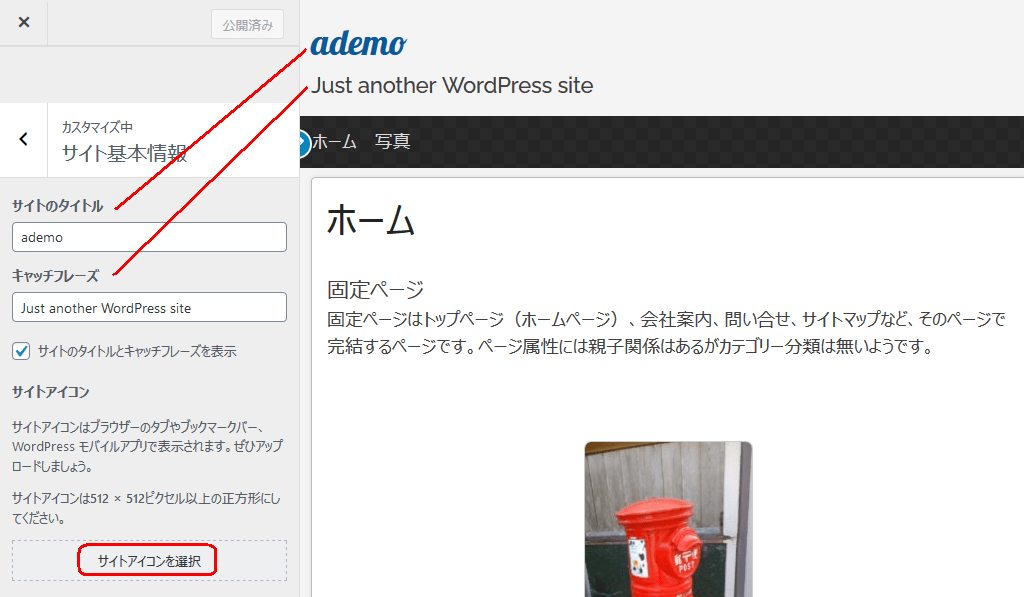
Task: Click the カスタマイズ中 label
Action: (97, 127)
